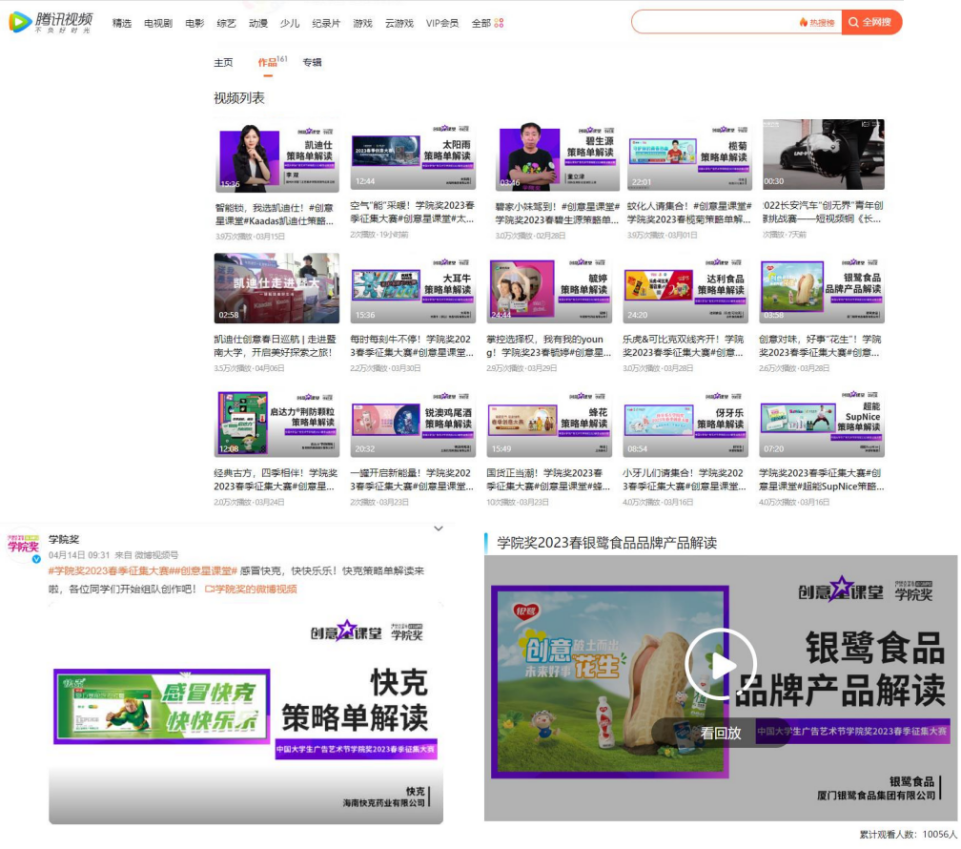Click title 小牙儿们请集合
The width and height of the screenshot is (961, 849).
(x=683, y=479)
